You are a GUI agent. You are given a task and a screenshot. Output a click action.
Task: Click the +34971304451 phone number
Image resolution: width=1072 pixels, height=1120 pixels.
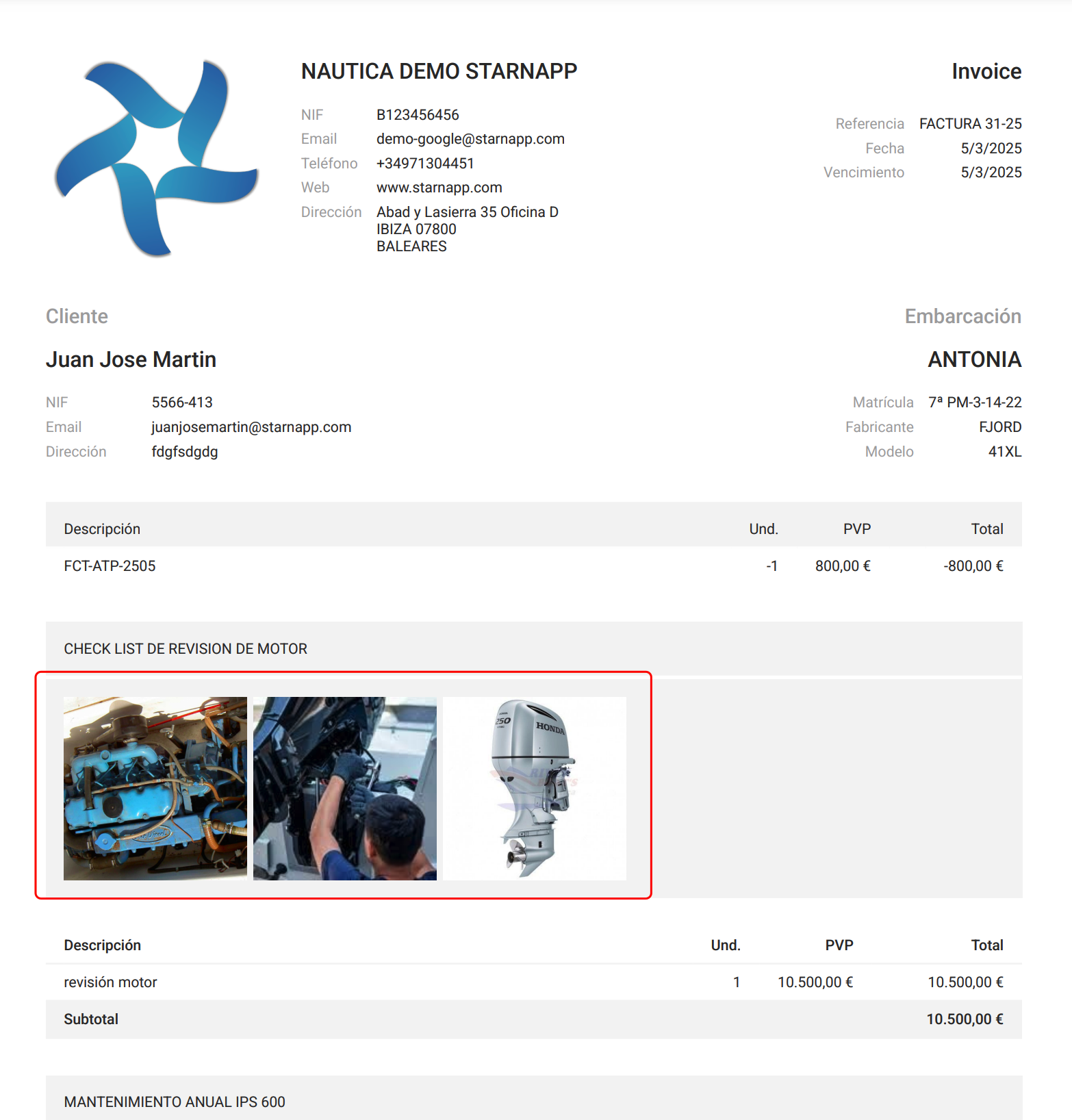coord(425,164)
